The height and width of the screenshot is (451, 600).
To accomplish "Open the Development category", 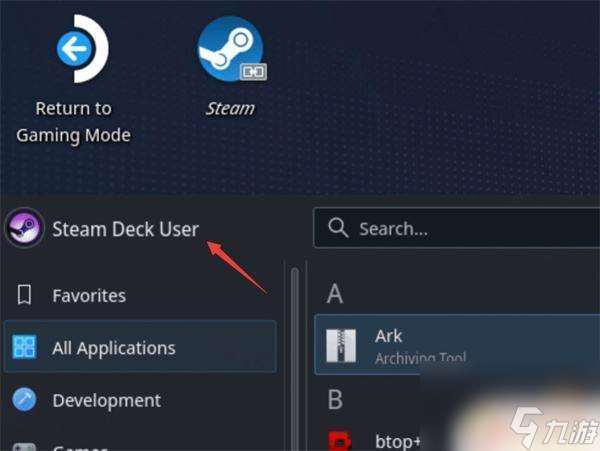I will 140,400.
